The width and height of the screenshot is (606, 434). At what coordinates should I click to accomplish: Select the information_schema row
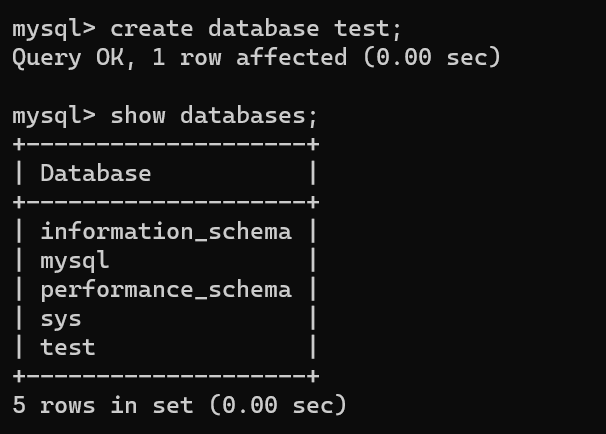tap(166, 232)
